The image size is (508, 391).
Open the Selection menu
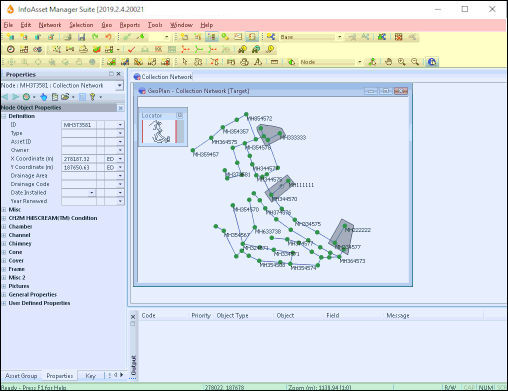point(81,25)
